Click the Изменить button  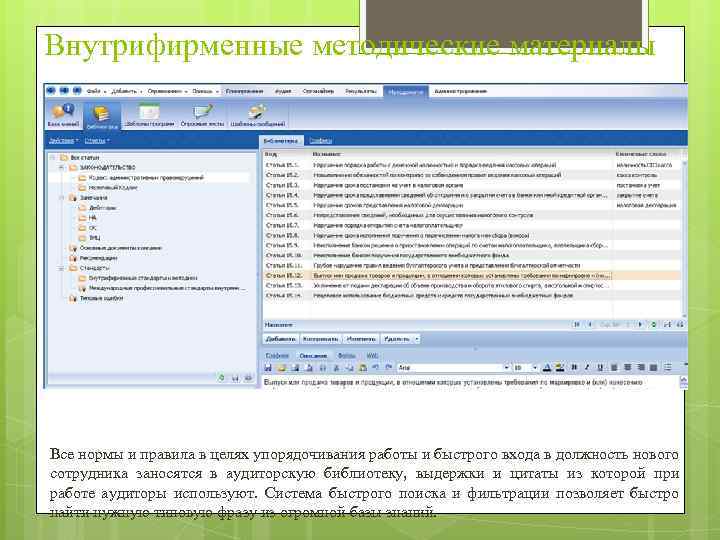(361, 339)
